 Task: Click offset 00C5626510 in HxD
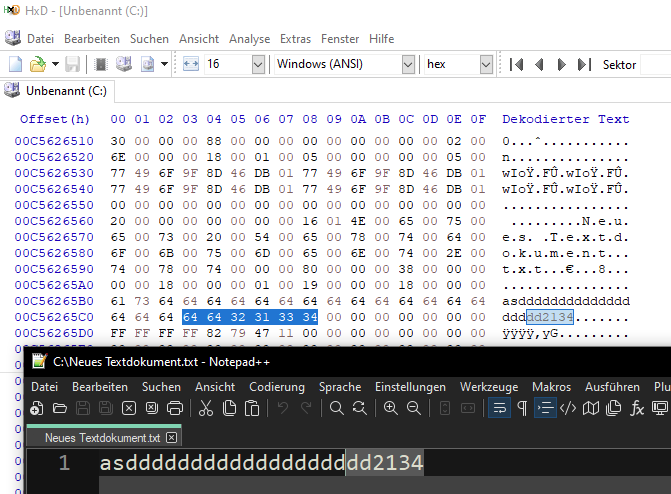click(x=54, y=141)
